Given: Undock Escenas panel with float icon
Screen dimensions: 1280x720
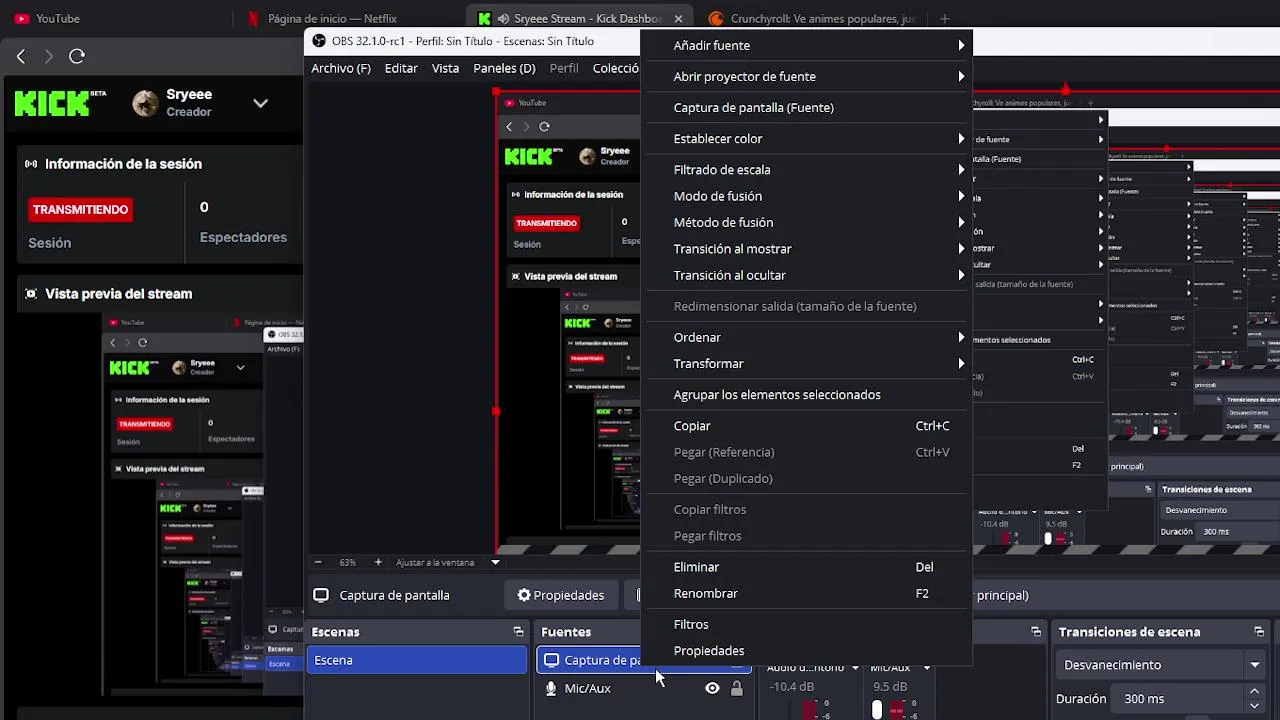Looking at the screenshot, I should coord(518,632).
